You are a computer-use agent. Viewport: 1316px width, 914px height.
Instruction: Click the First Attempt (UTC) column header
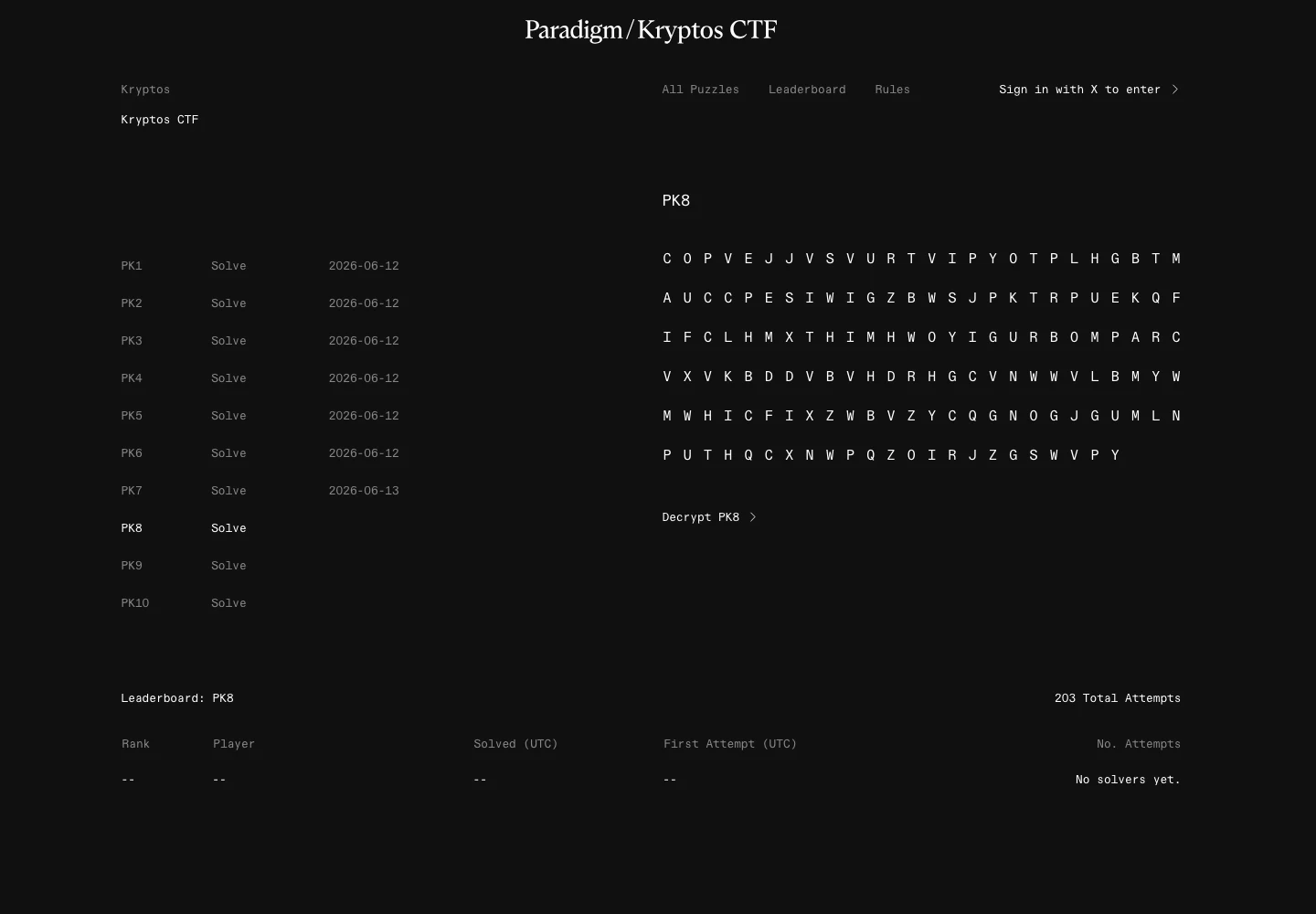(730, 744)
